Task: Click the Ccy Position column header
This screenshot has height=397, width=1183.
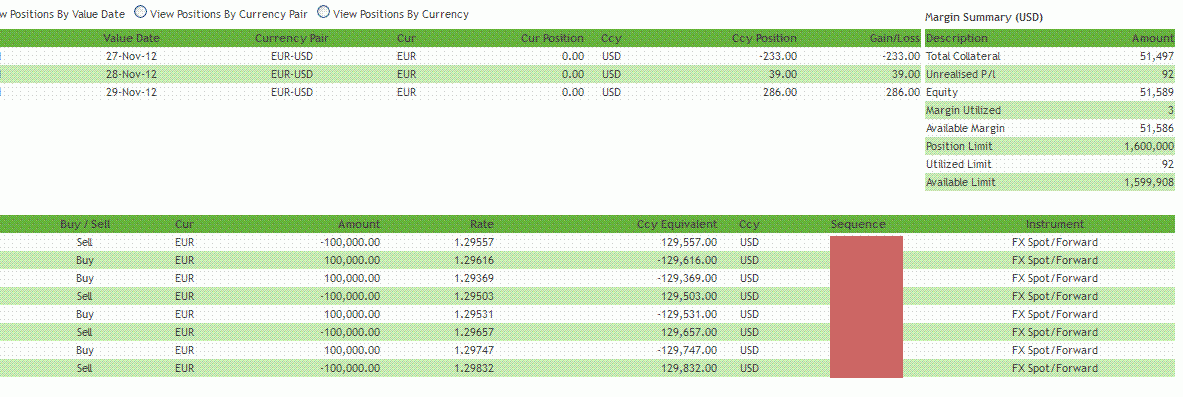Action: coord(764,38)
